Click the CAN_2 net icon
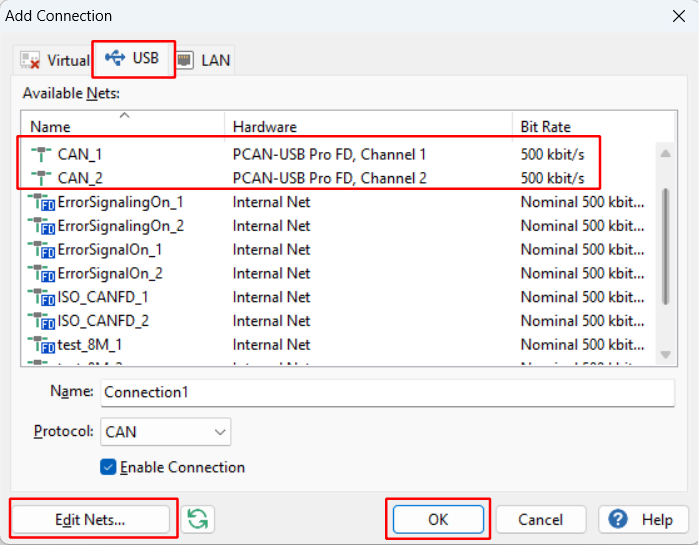Screen dimensions: 699x545 tap(42, 178)
